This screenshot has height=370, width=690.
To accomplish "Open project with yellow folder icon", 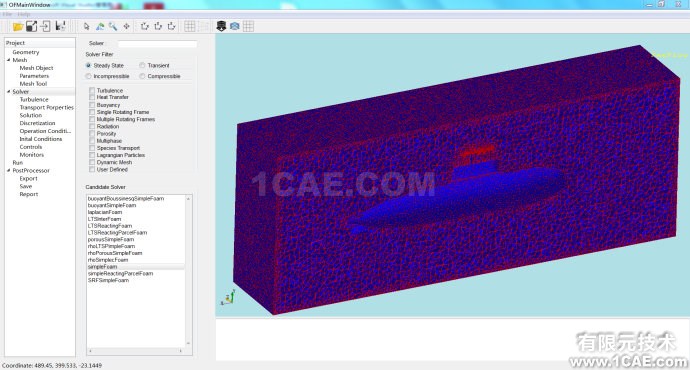I will (18, 26).
